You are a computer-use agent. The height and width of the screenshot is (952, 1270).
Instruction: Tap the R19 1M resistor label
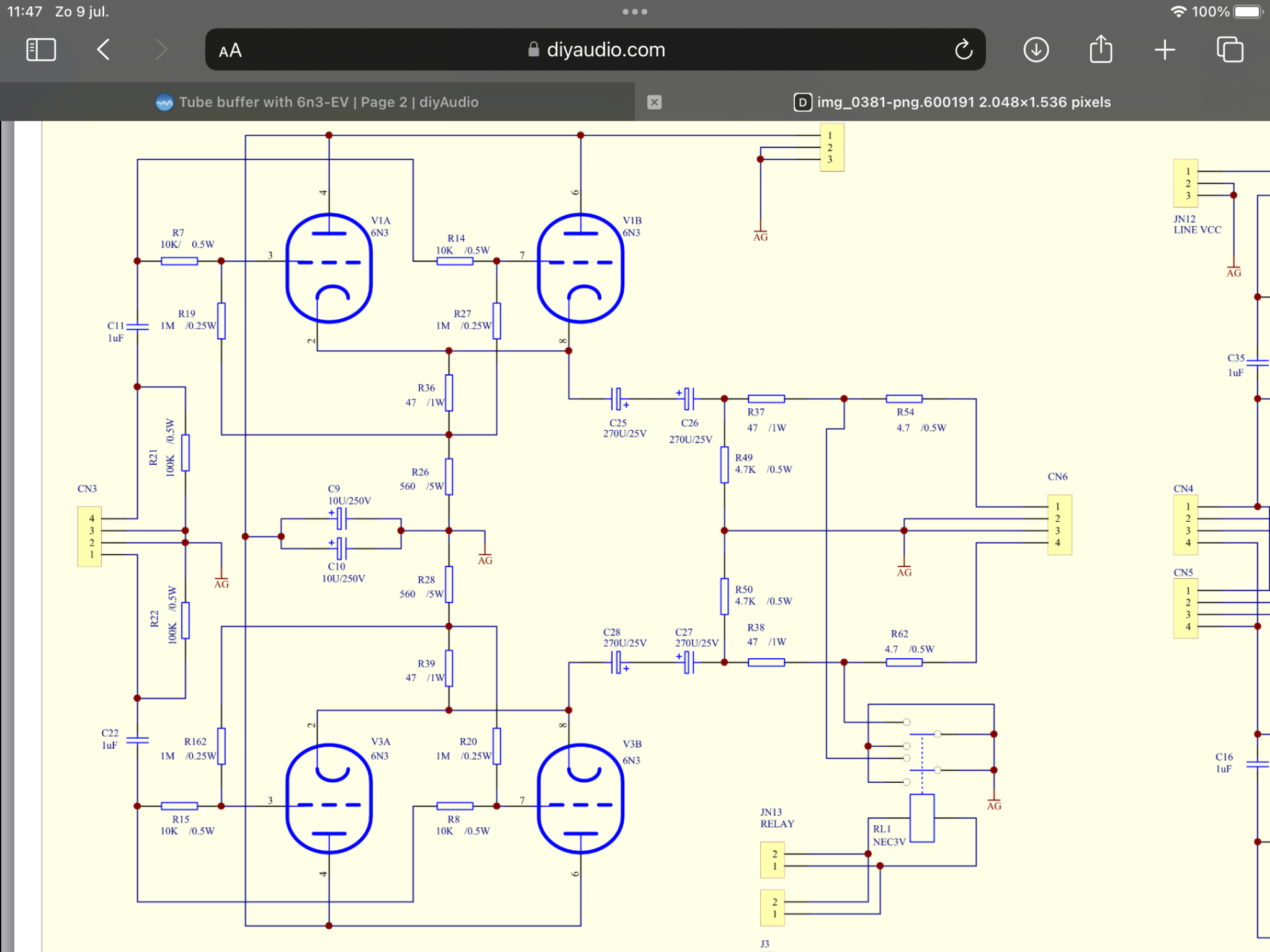click(x=189, y=320)
